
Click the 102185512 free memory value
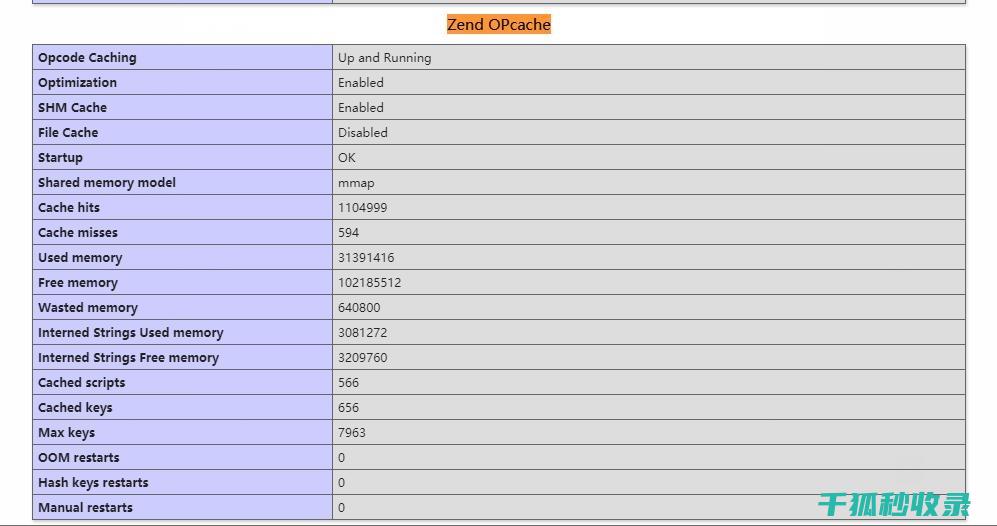(369, 282)
